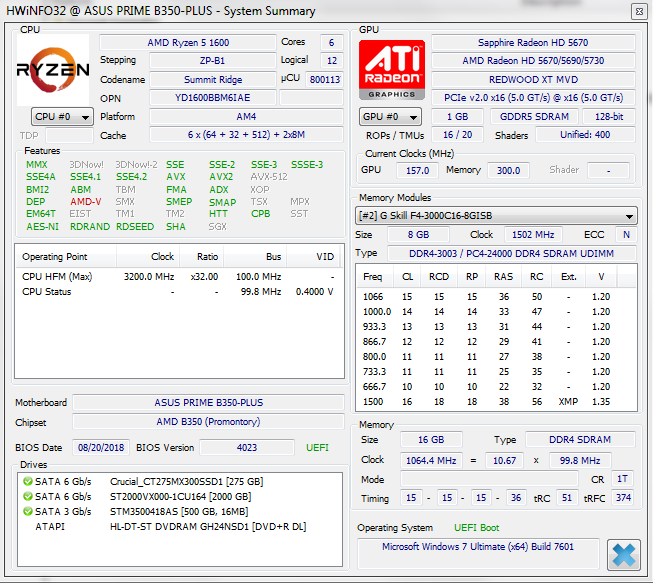Click the empty TDP field

point(69,135)
